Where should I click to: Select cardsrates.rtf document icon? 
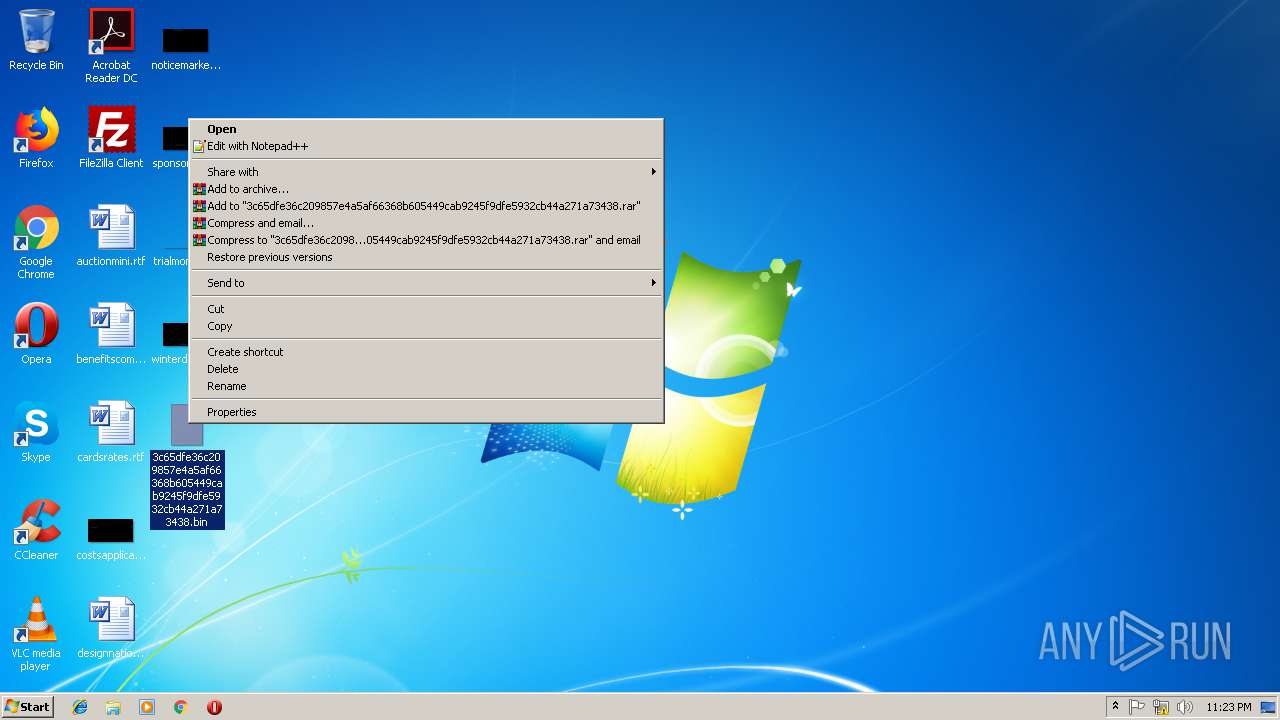(111, 432)
